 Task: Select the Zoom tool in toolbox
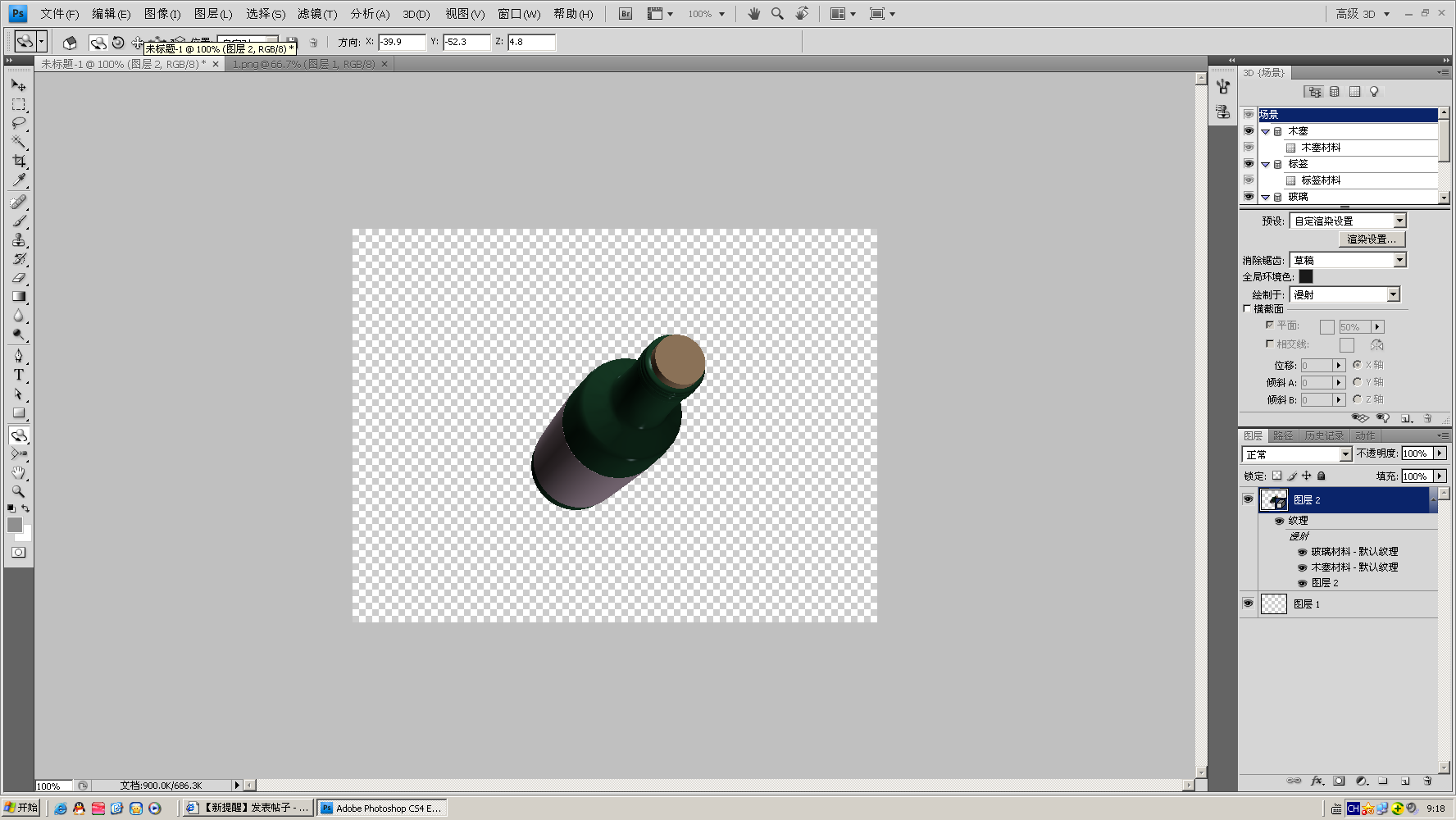coord(19,491)
